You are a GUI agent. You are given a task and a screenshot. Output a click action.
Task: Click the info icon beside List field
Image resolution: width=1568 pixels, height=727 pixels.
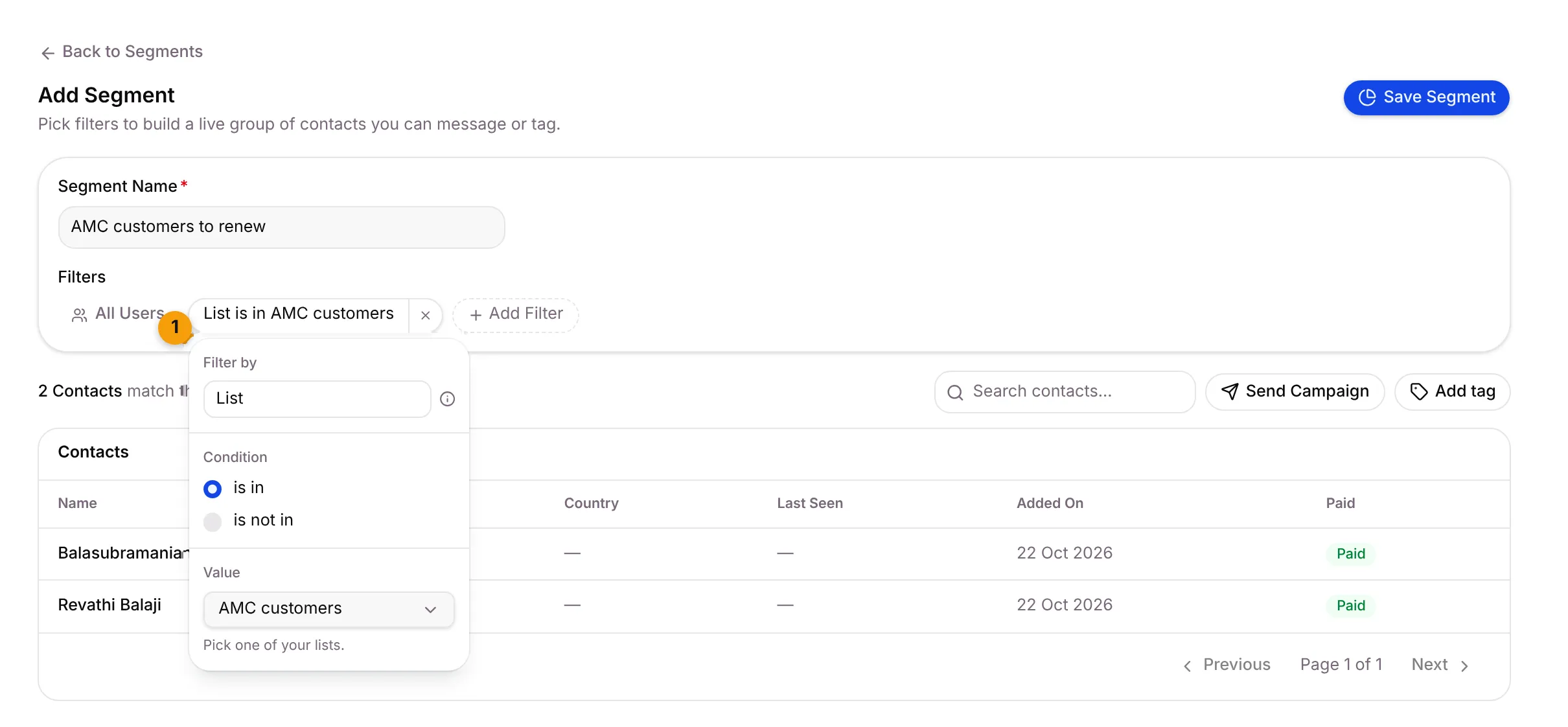(447, 399)
